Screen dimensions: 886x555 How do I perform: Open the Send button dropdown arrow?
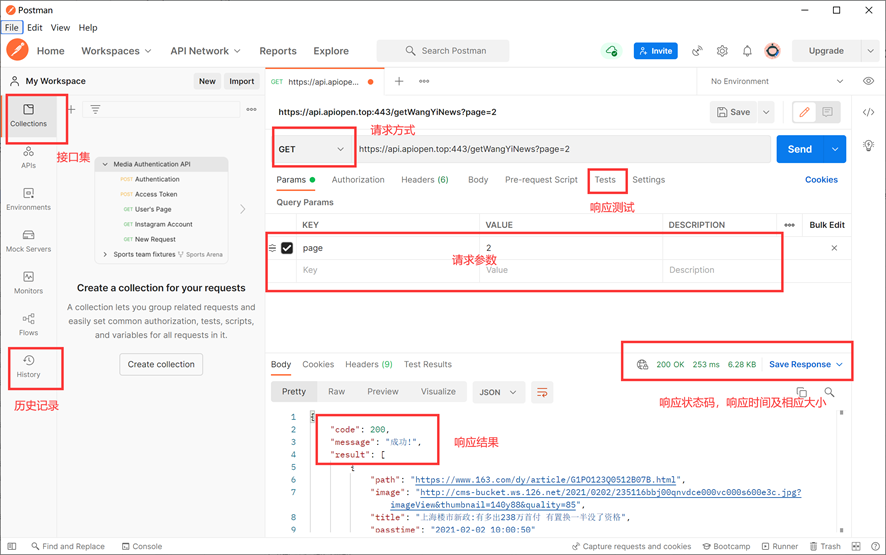tap(835, 149)
